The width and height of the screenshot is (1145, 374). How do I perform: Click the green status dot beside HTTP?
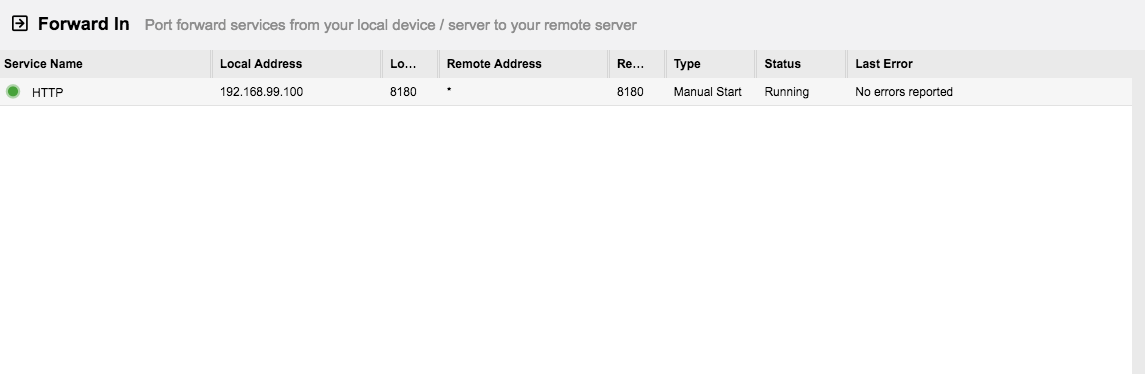point(12,91)
